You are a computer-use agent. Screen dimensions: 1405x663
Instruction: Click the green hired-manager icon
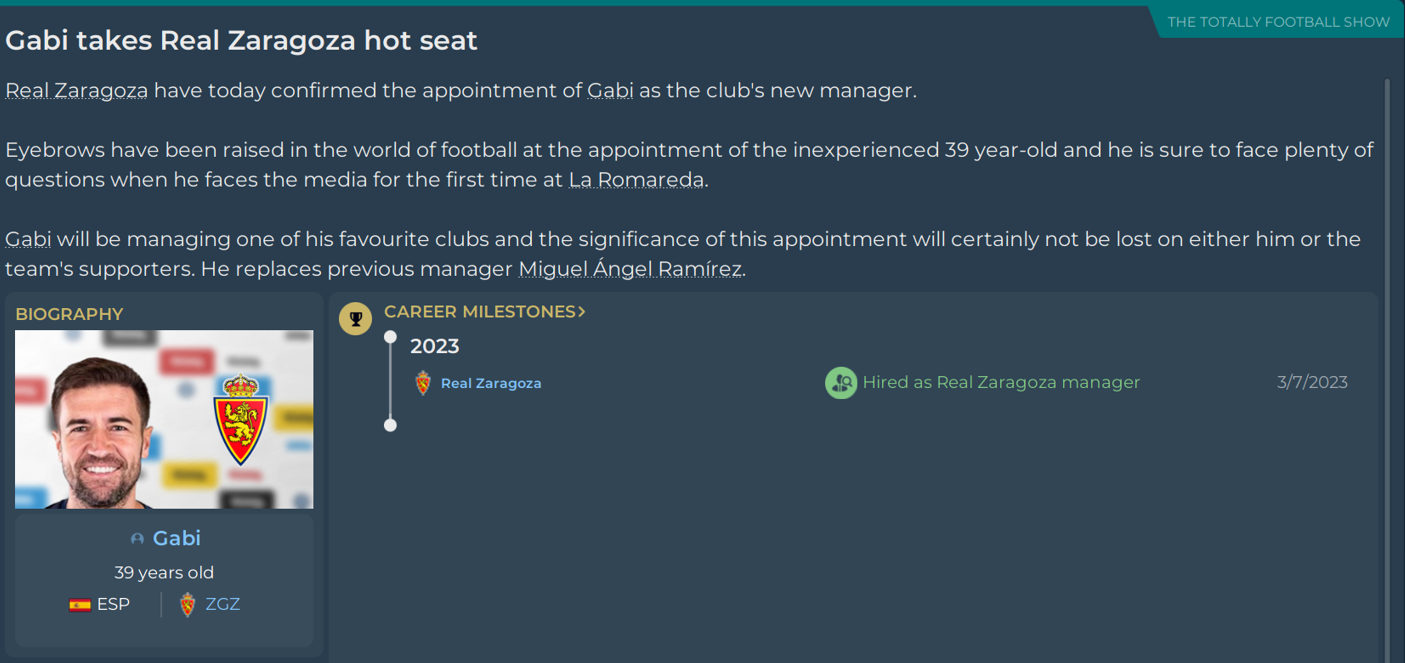coord(841,383)
